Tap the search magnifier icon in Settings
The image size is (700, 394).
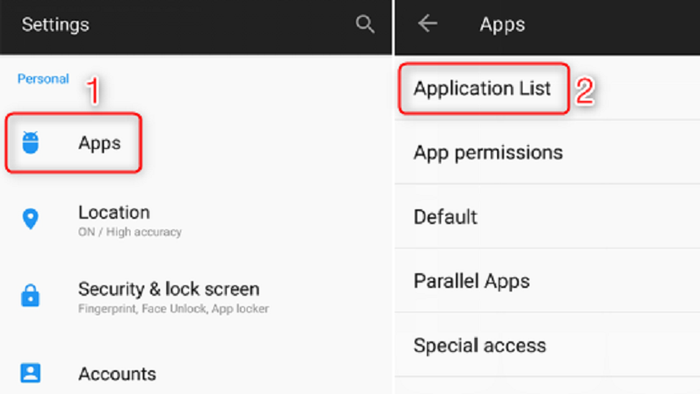coord(365,24)
